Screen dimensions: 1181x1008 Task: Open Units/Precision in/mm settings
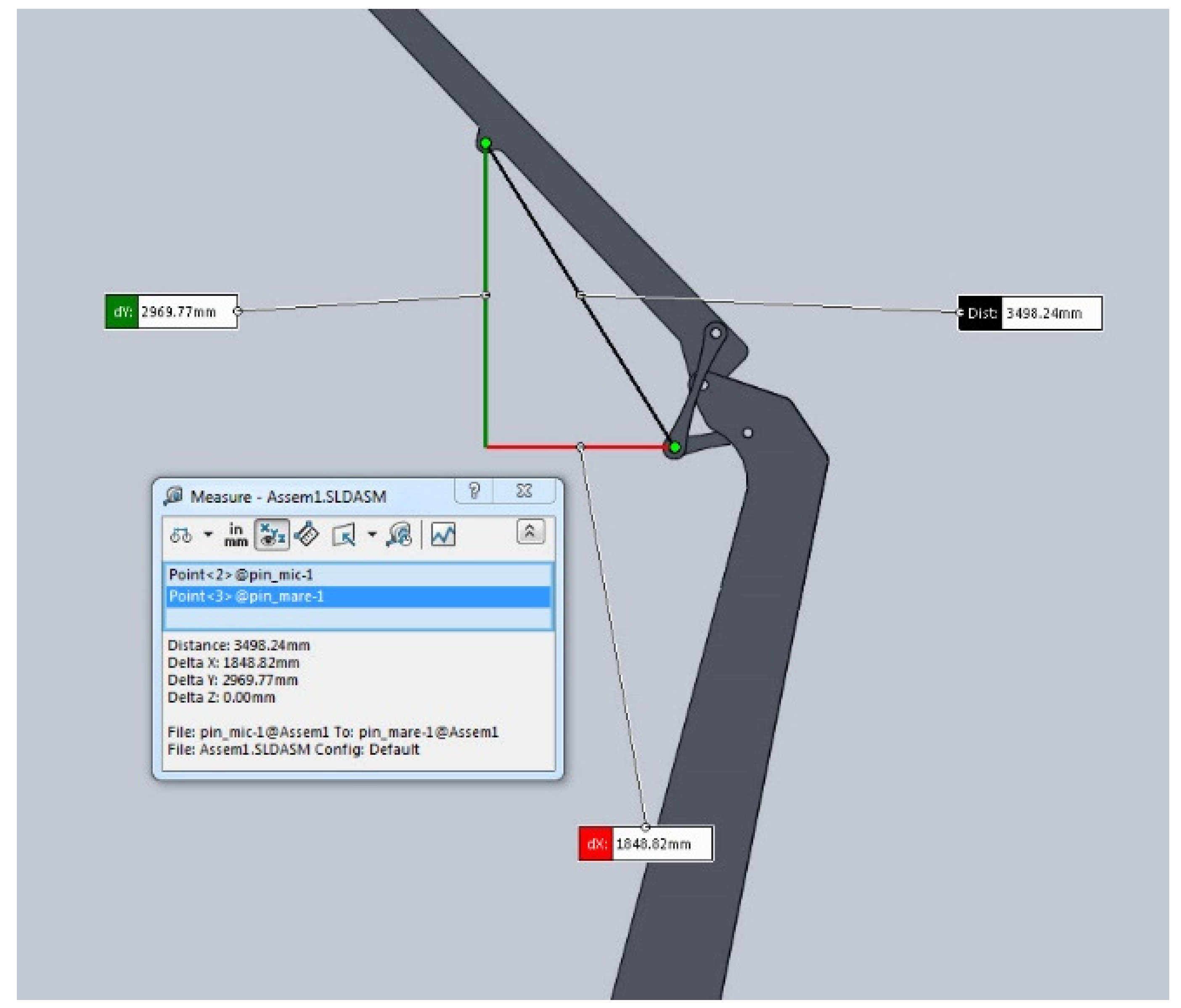pos(236,535)
